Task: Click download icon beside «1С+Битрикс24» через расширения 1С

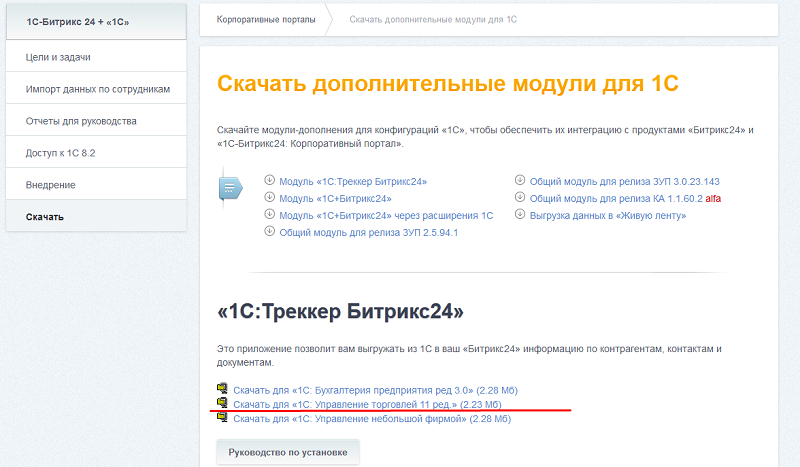Action: [269, 214]
